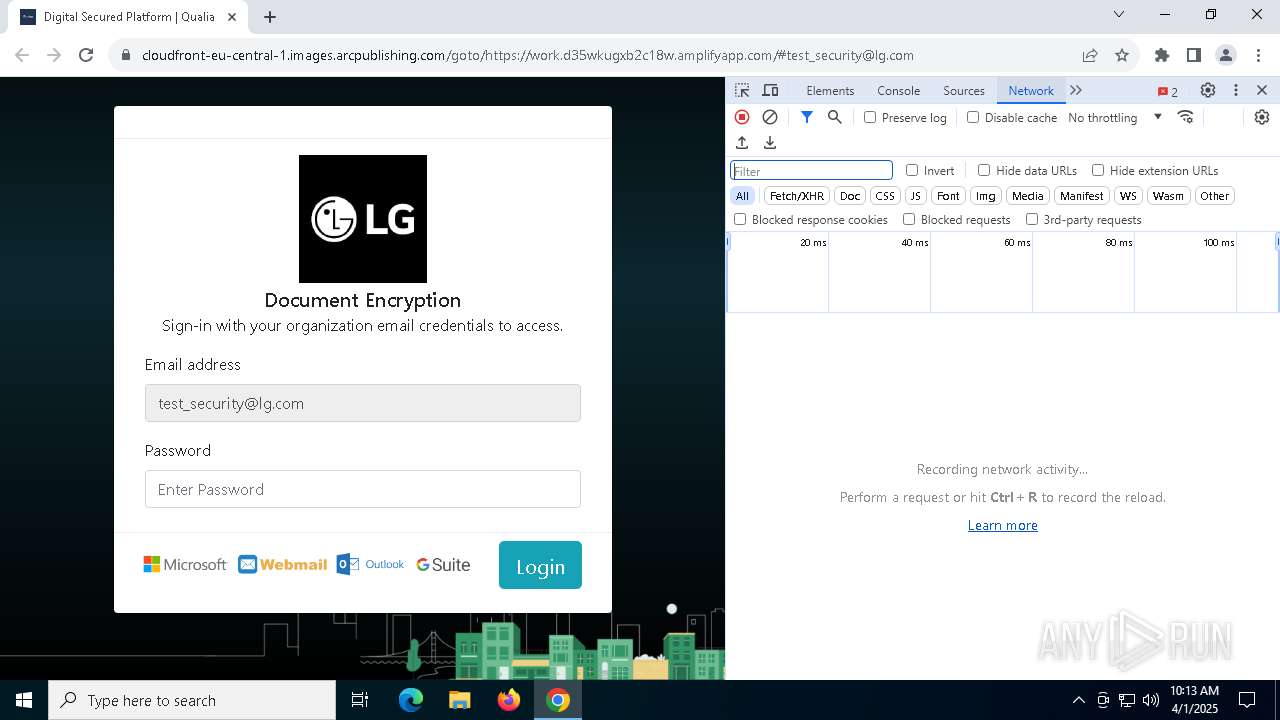The width and height of the screenshot is (1280, 720).
Task: View site information lock icon
Action: point(126,55)
